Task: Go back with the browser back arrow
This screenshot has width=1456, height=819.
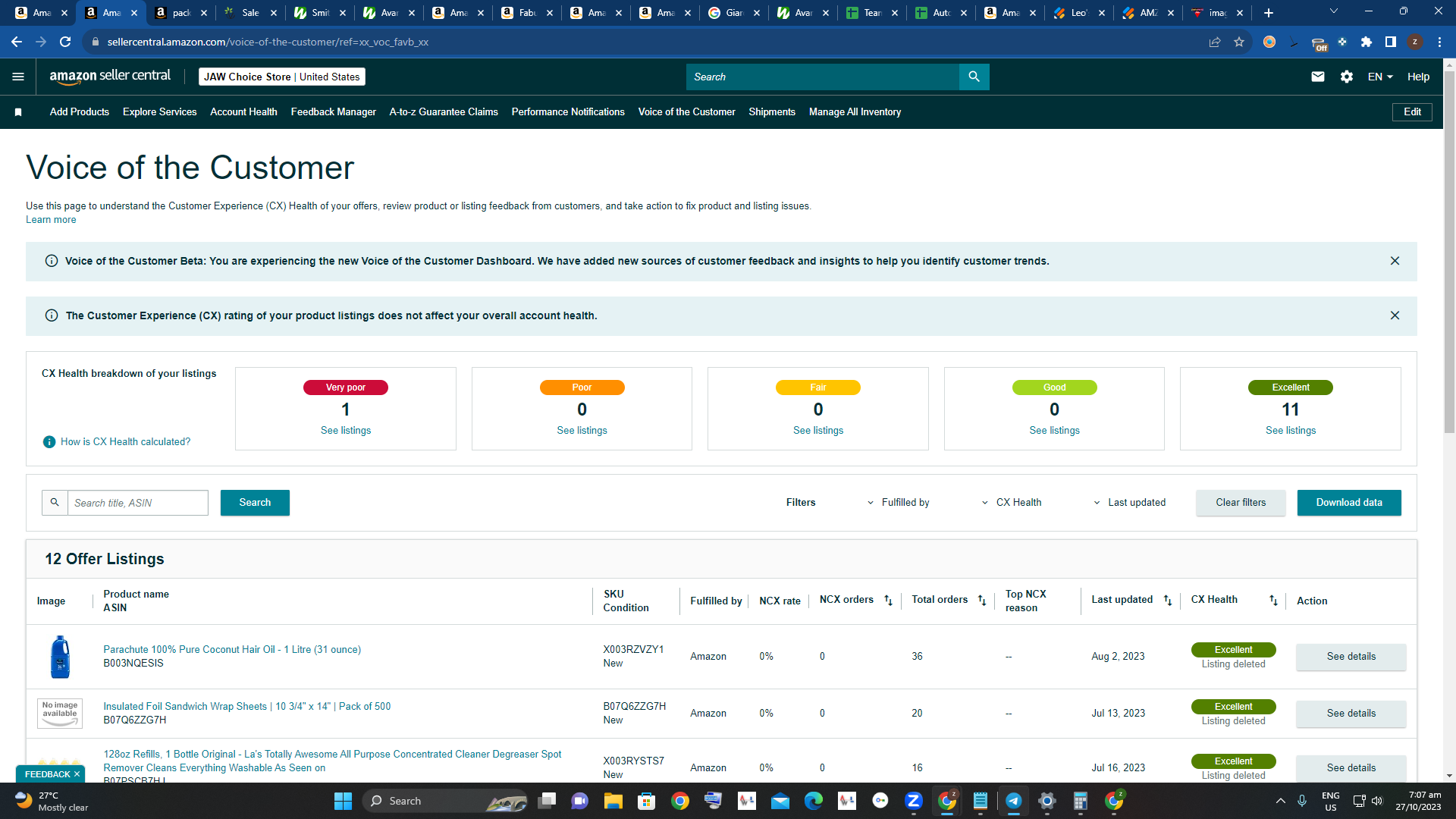Action: (17, 42)
